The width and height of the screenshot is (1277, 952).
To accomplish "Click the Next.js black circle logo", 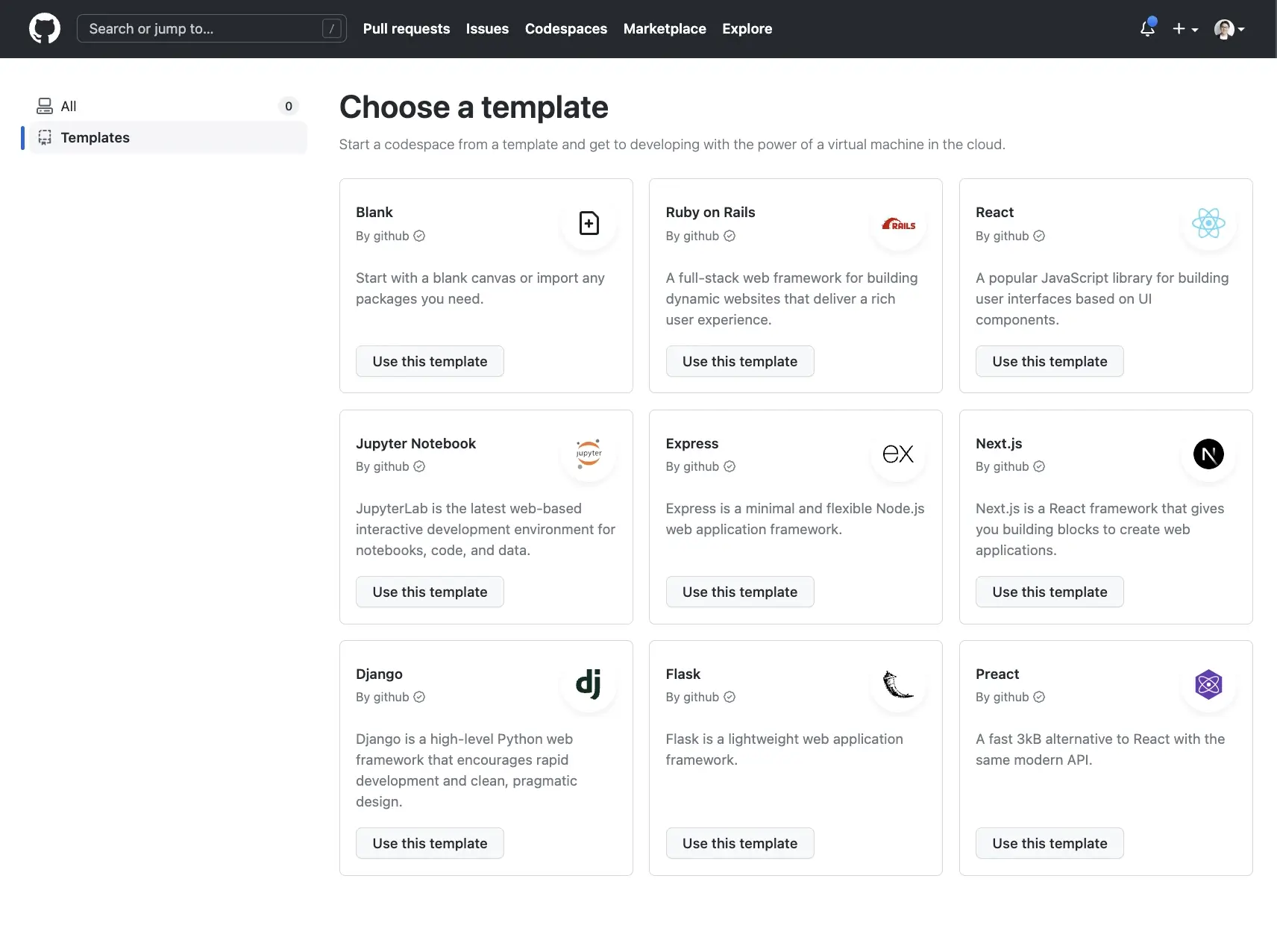I will click(x=1208, y=454).
